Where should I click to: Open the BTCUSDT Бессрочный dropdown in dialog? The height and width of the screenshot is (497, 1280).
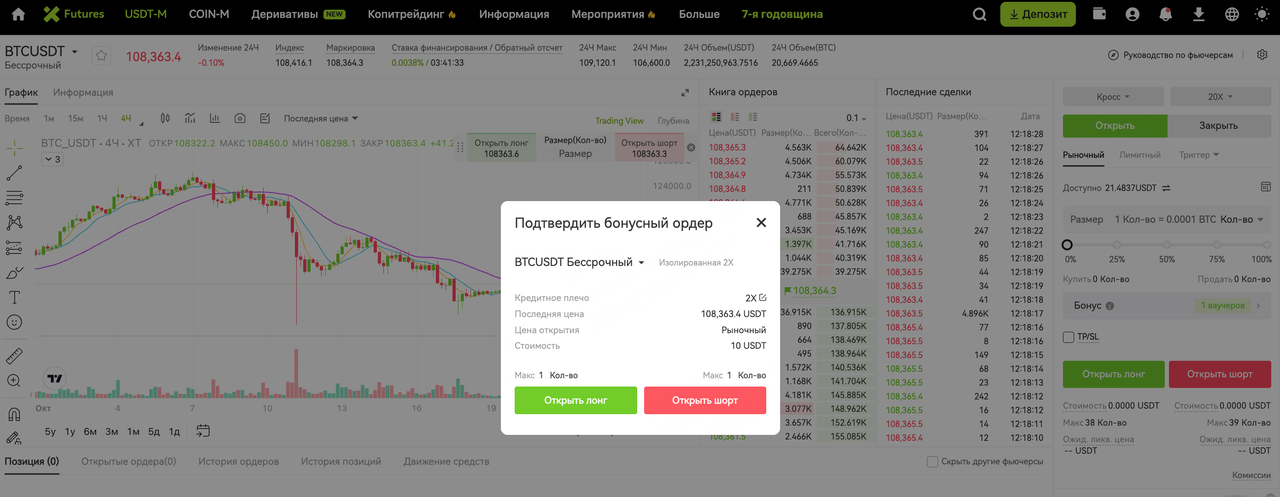[x=579, y=262]
